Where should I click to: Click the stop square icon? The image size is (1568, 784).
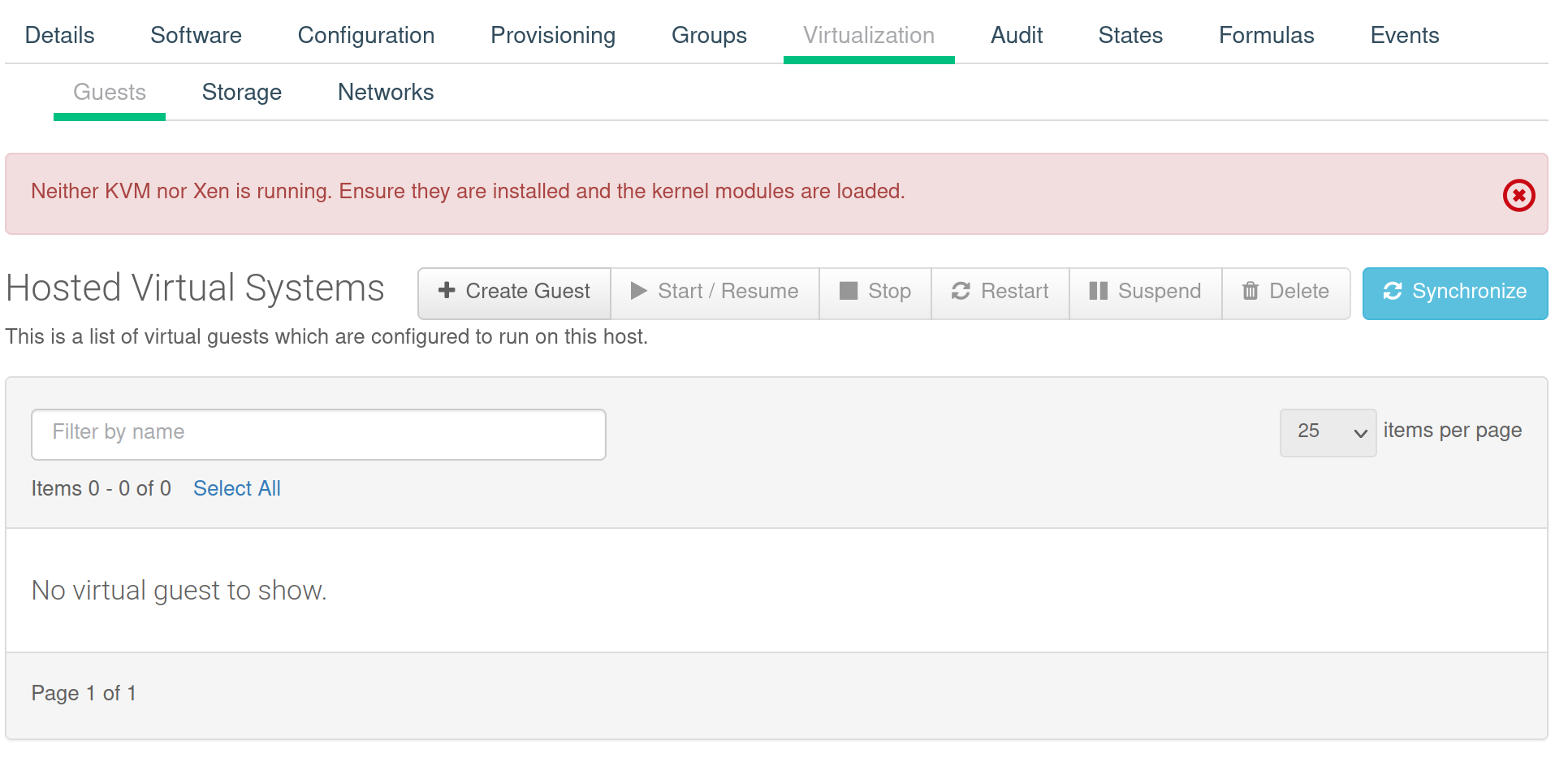[x=849, y=291]
